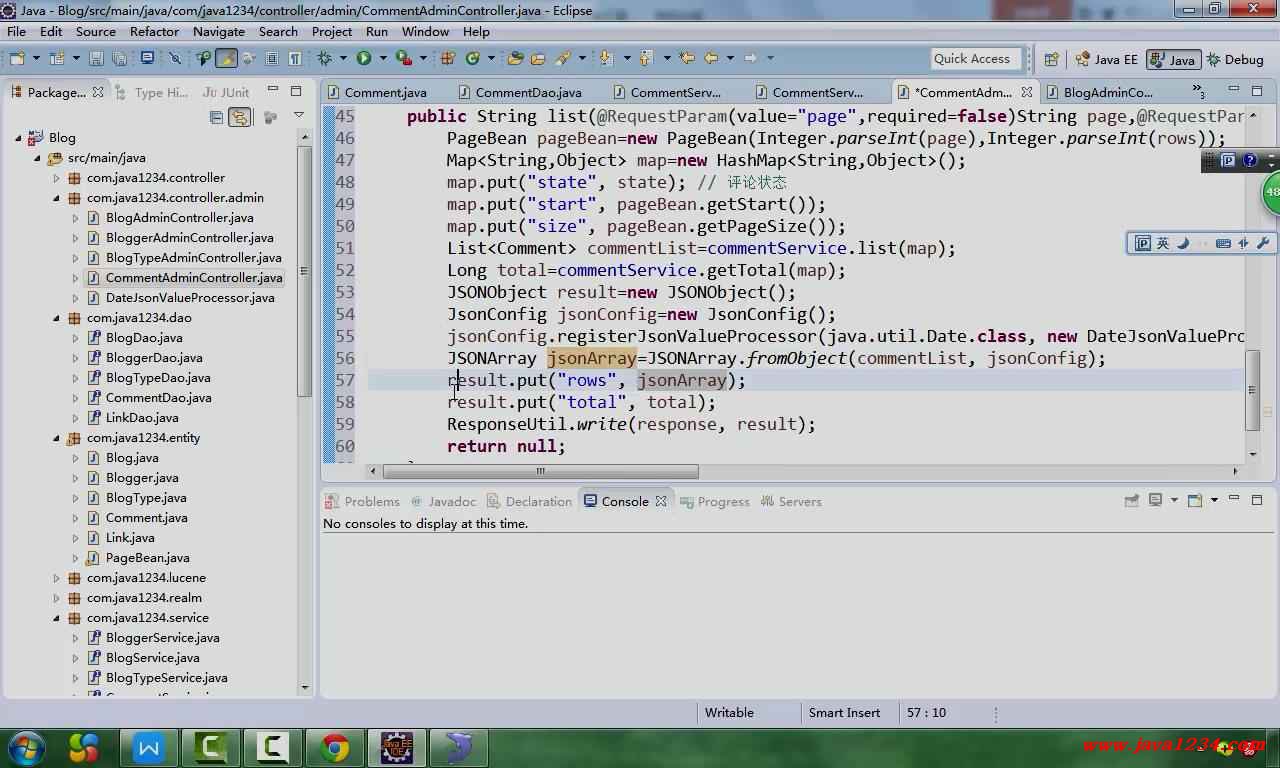Switch to the Java EE perspective
Viewport: 1280px width, 768px height.
[1106, 59]
